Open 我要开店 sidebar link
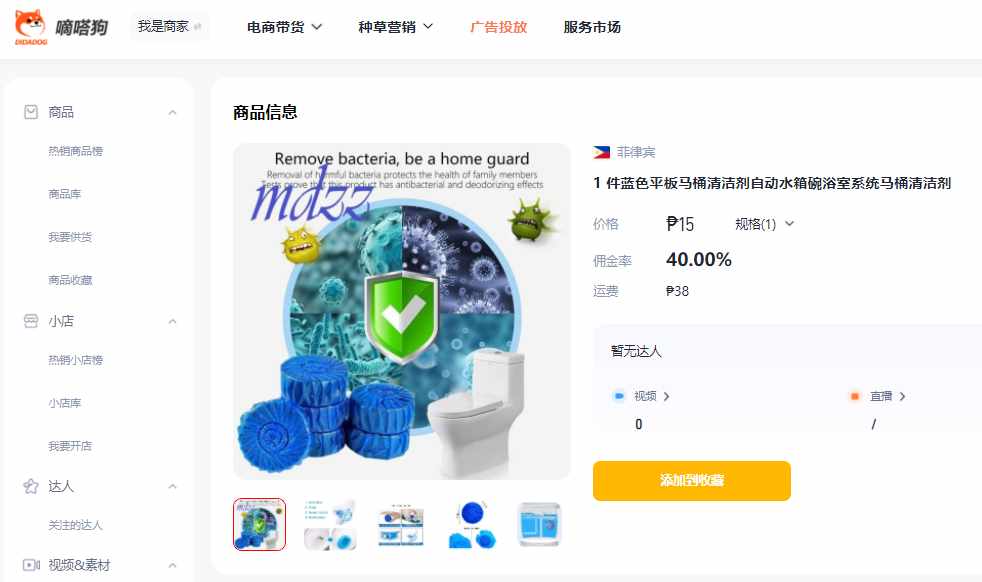 tap(70, 446)
